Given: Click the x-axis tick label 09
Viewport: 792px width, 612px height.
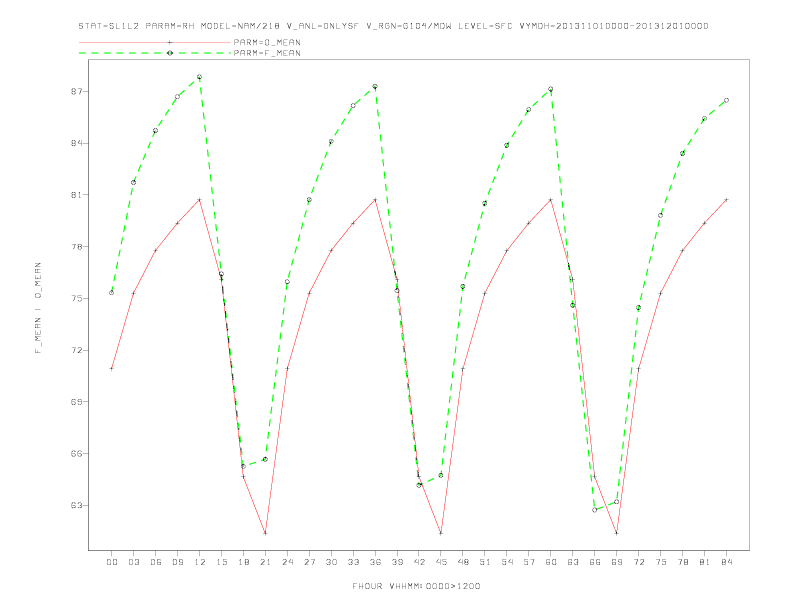Looking at the screenshot, I should (x=177, y=562).
